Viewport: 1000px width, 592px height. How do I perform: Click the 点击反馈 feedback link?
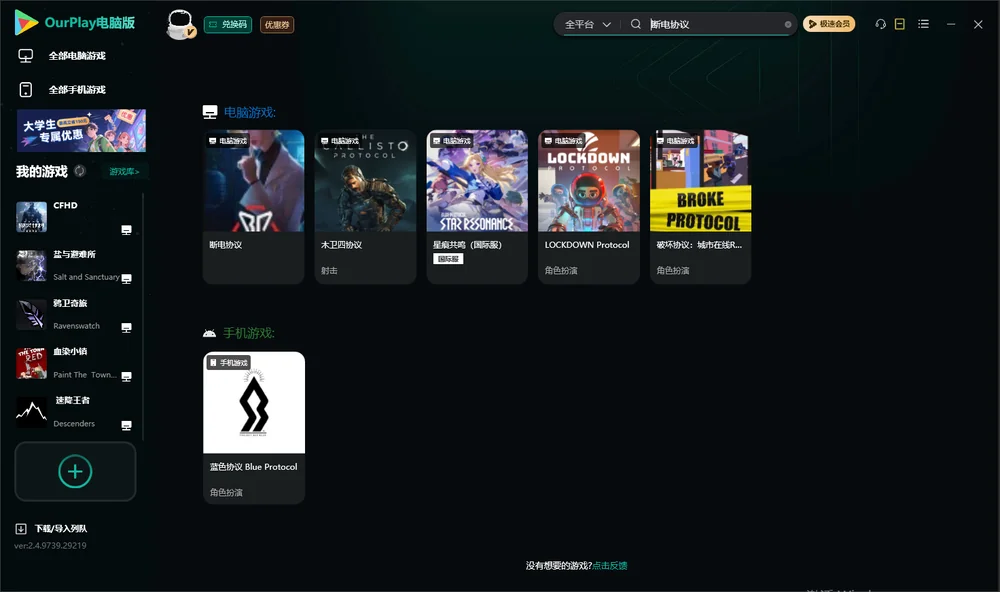(610, 566)
